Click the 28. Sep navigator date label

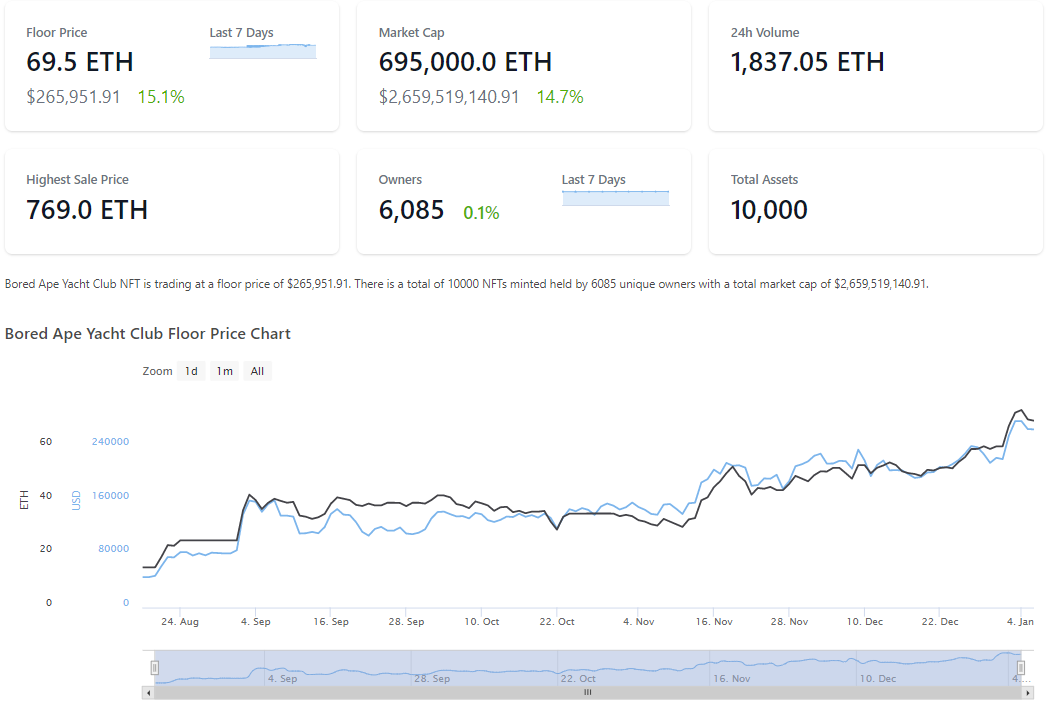pyautogui.click(x=432, y=679)
